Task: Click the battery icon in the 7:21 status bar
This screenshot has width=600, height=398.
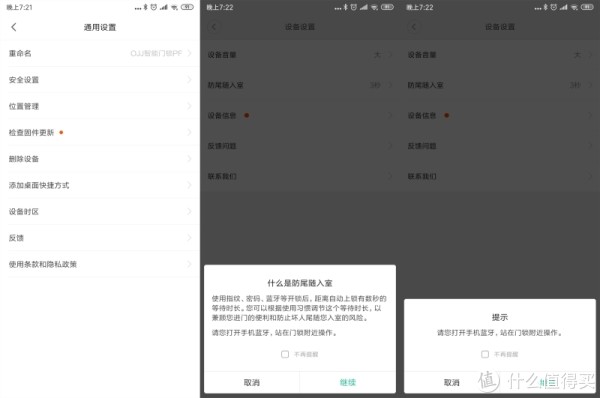Action: [187, 7]
